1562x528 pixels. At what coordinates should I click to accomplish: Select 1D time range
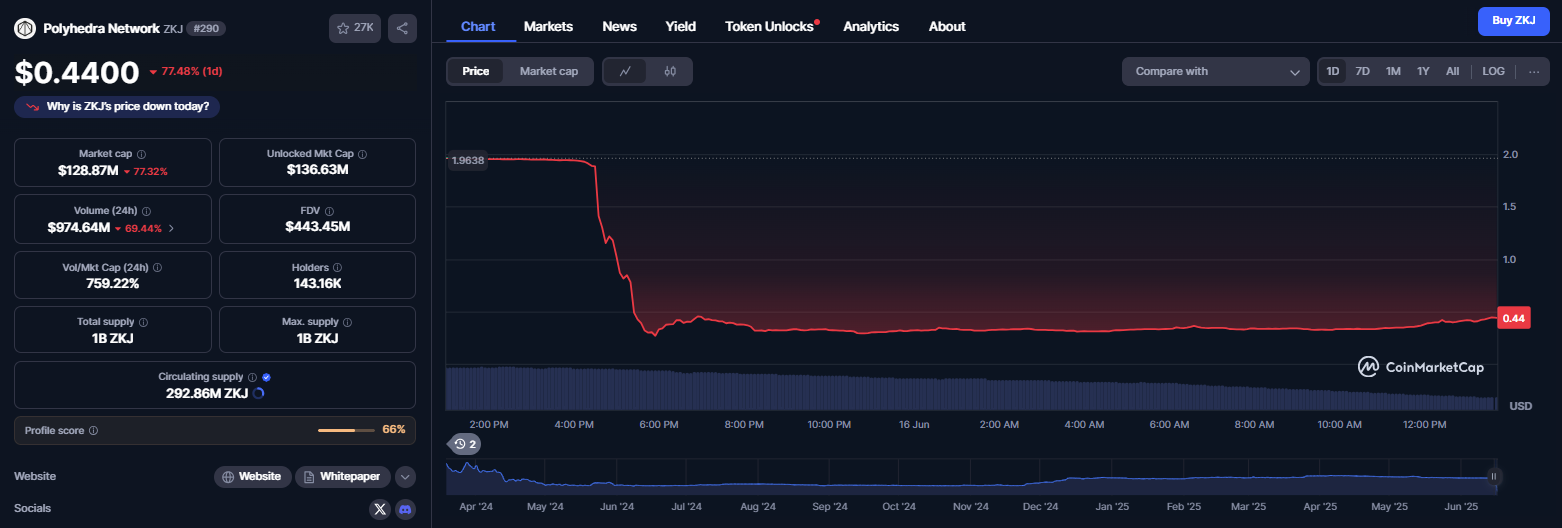[1333, 71]
